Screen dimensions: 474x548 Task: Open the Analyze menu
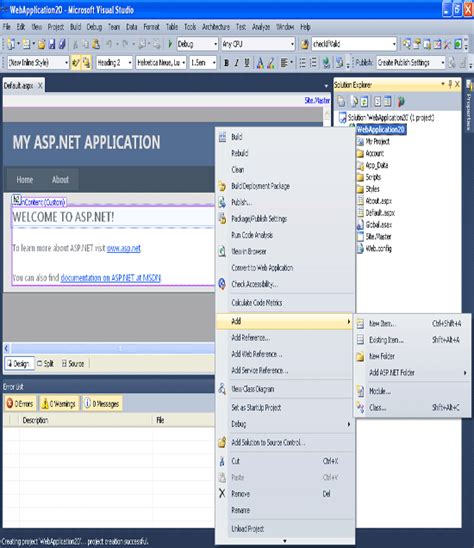[x=261, y=27]
